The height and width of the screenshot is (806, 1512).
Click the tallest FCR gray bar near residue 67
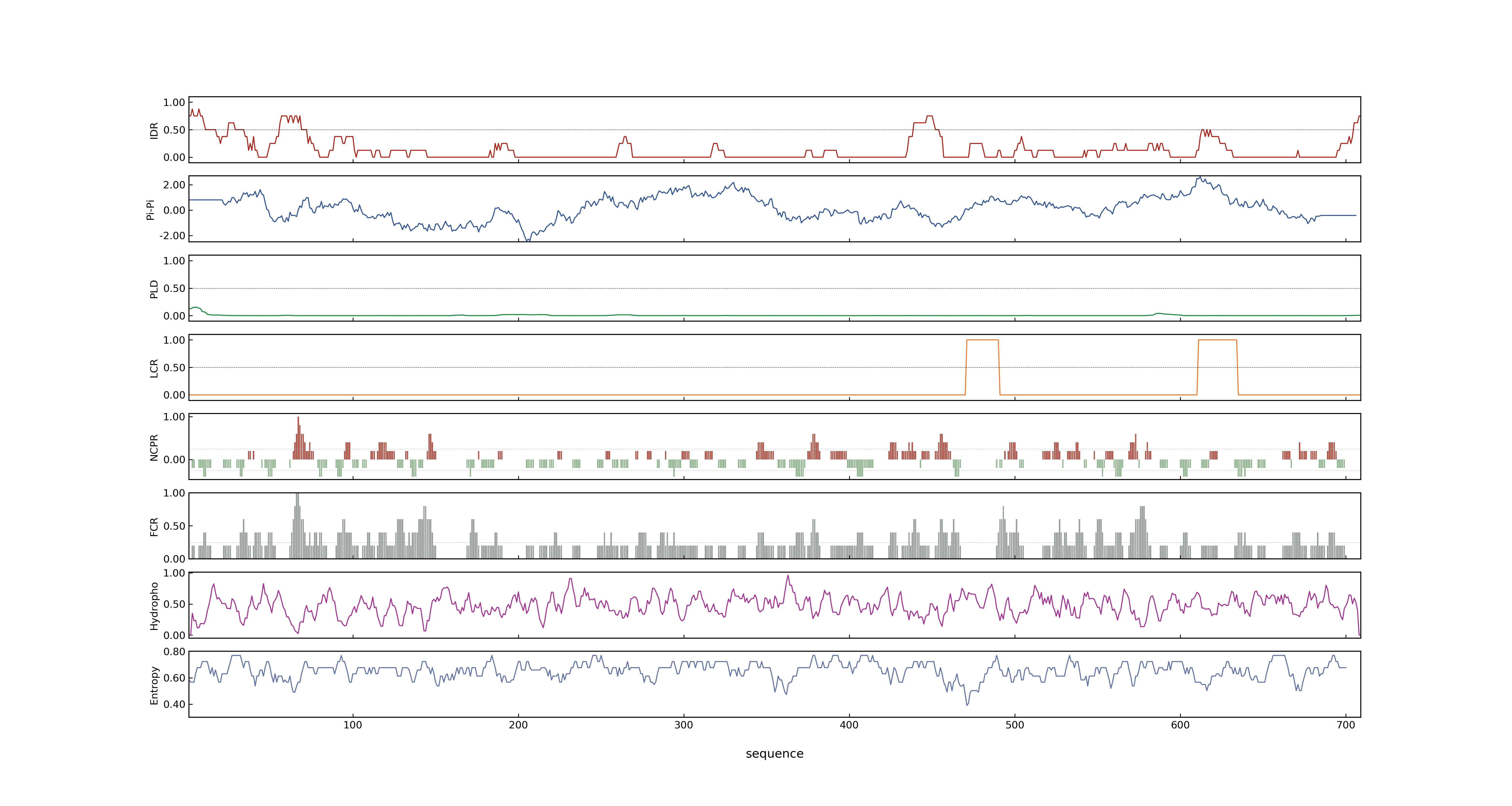[298, 525]
